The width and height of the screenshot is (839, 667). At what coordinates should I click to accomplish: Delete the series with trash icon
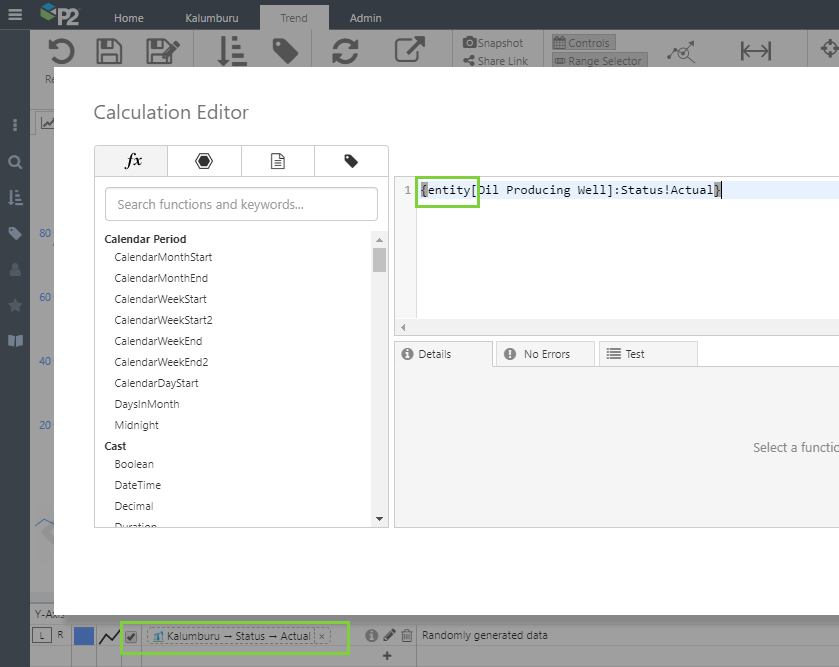406,635
